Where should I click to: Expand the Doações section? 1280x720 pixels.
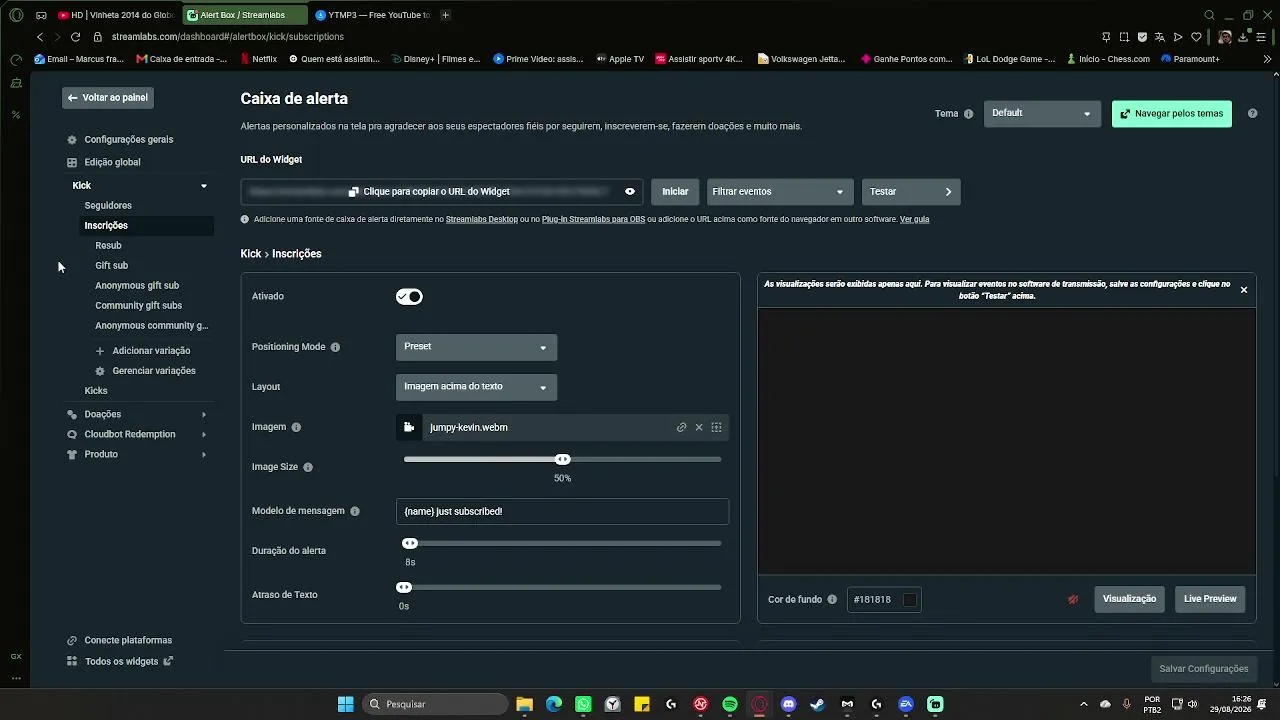coord(204,415)
